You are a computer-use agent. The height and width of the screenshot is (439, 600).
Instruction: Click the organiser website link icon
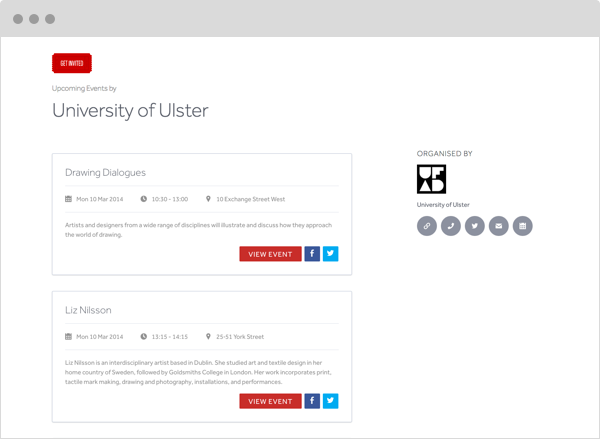tap(427, 226)
